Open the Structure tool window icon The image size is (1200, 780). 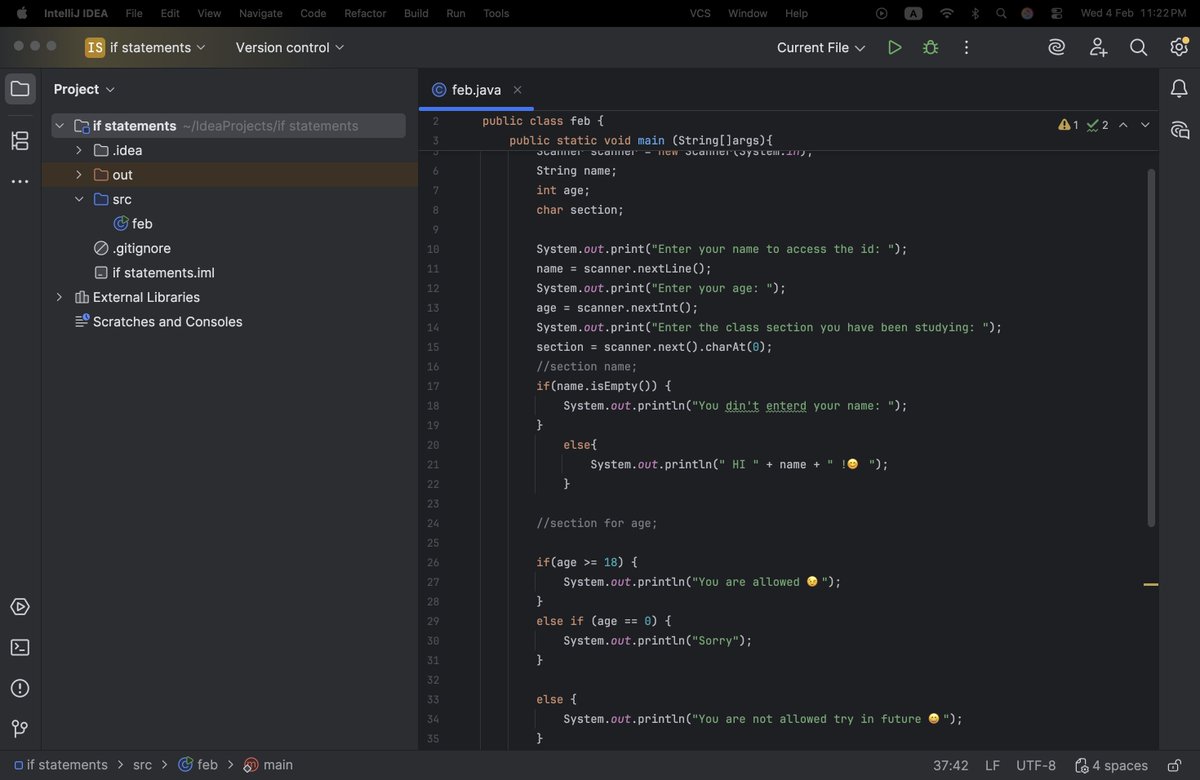(20, 141)
